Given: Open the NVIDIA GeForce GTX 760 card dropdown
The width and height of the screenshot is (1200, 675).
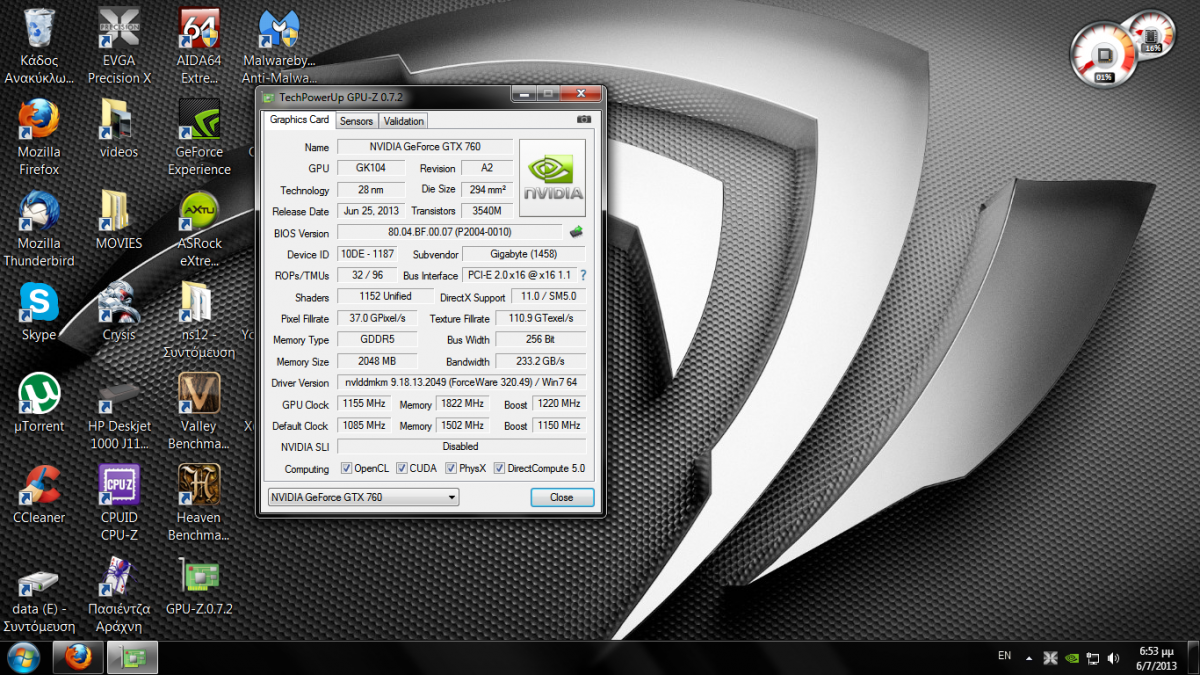Looking at the screenshot, I should [363, 497].
